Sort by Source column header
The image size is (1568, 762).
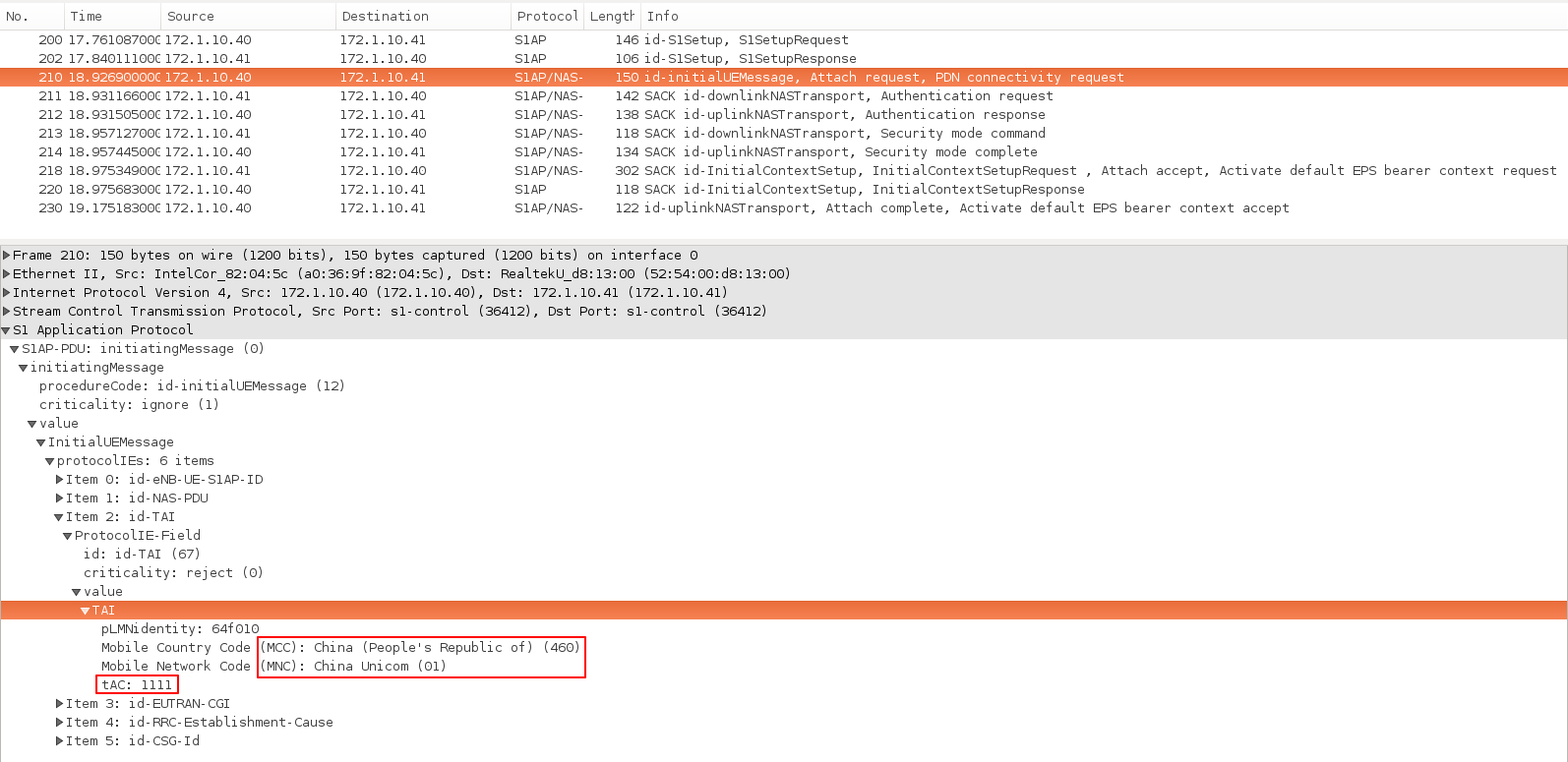coord(248,16)
